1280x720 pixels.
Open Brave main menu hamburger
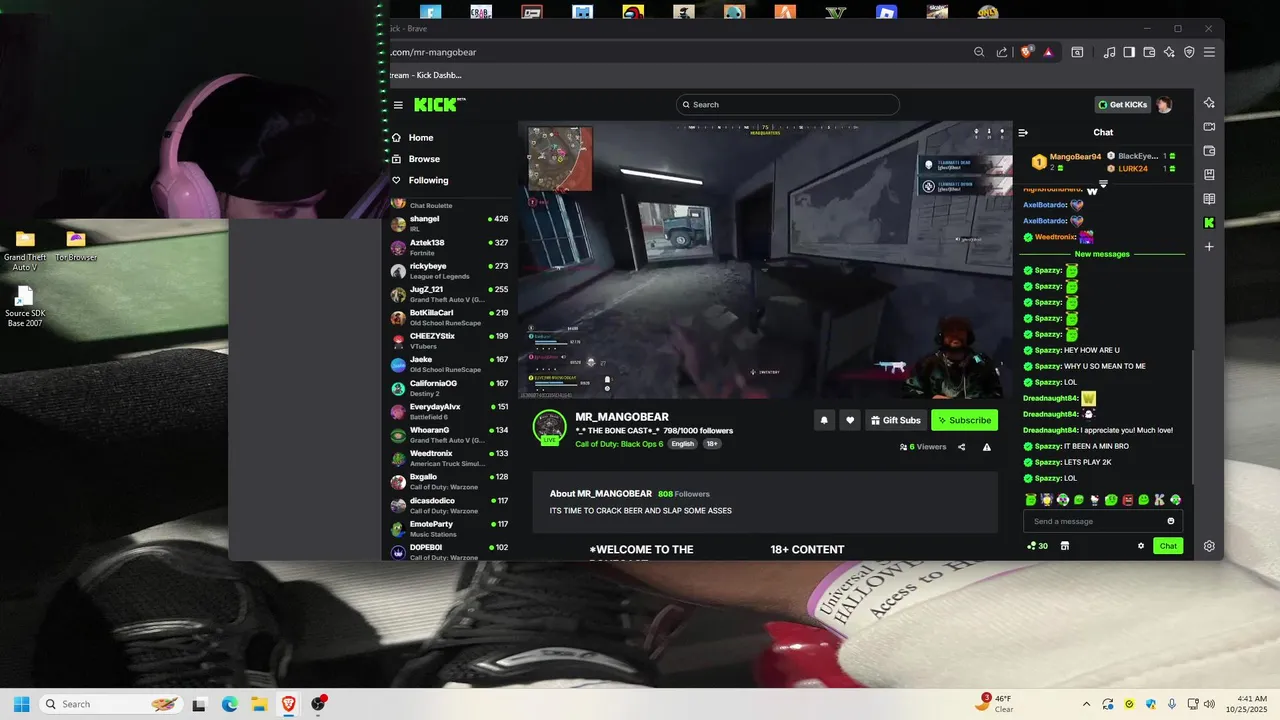coord(1209,52)
